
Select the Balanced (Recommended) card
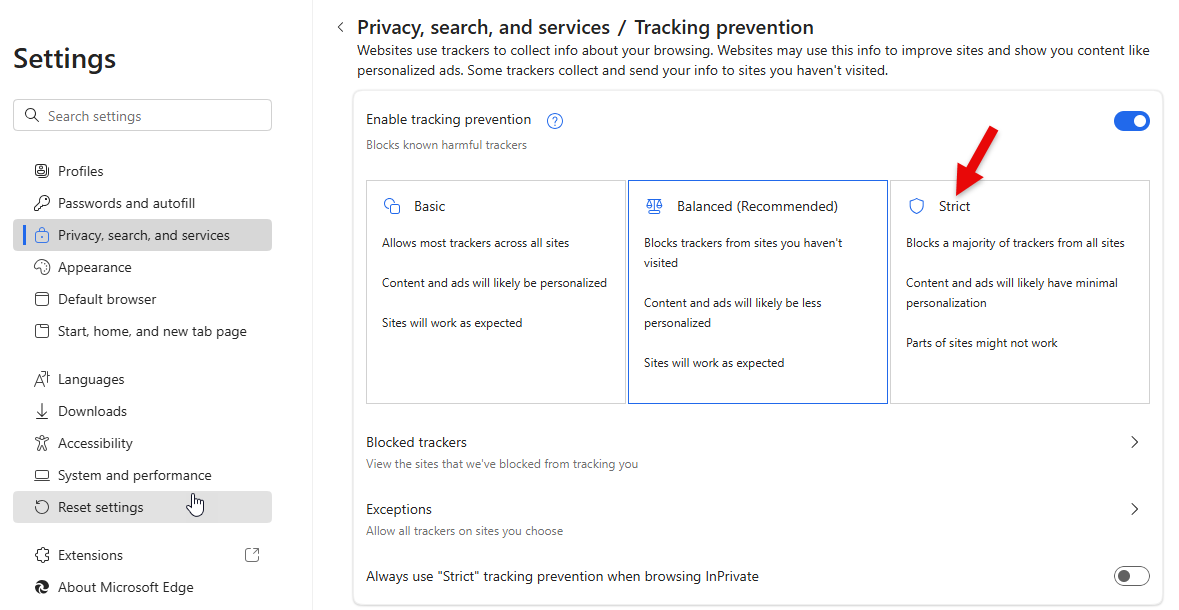click(758, 292)
